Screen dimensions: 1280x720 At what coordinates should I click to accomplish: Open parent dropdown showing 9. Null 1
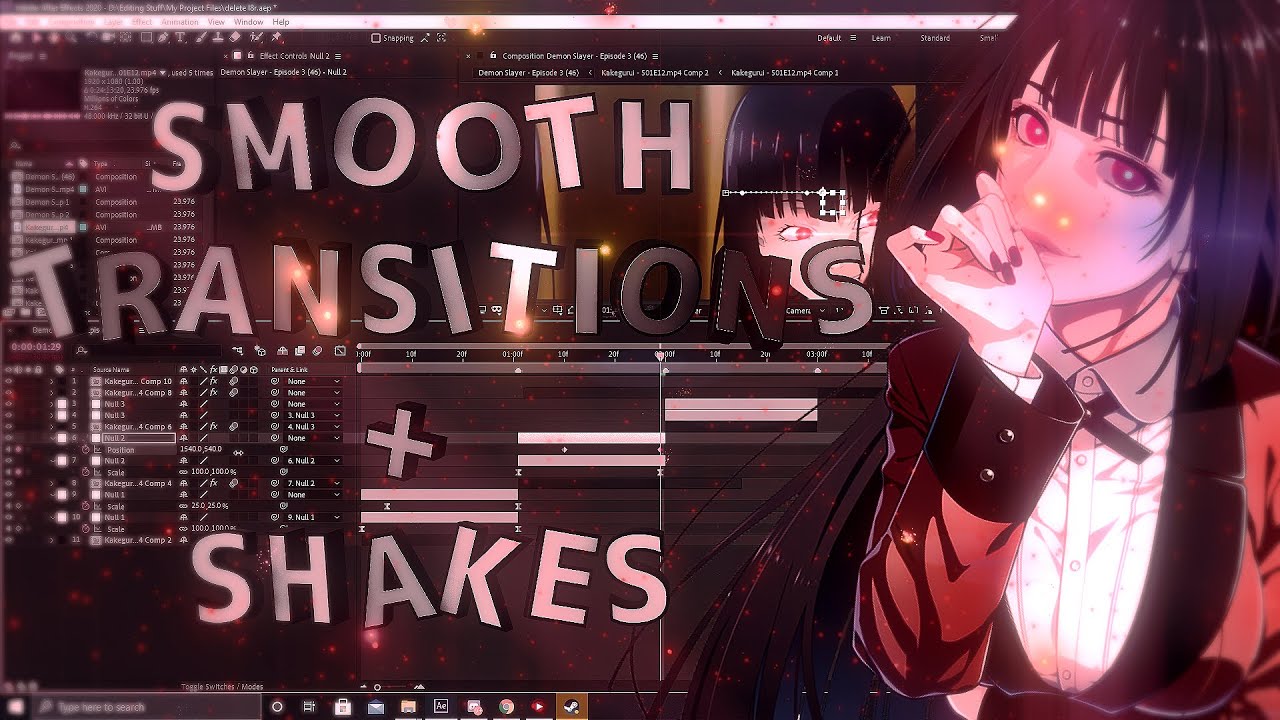pyautogui.click(x=313, y=517)
